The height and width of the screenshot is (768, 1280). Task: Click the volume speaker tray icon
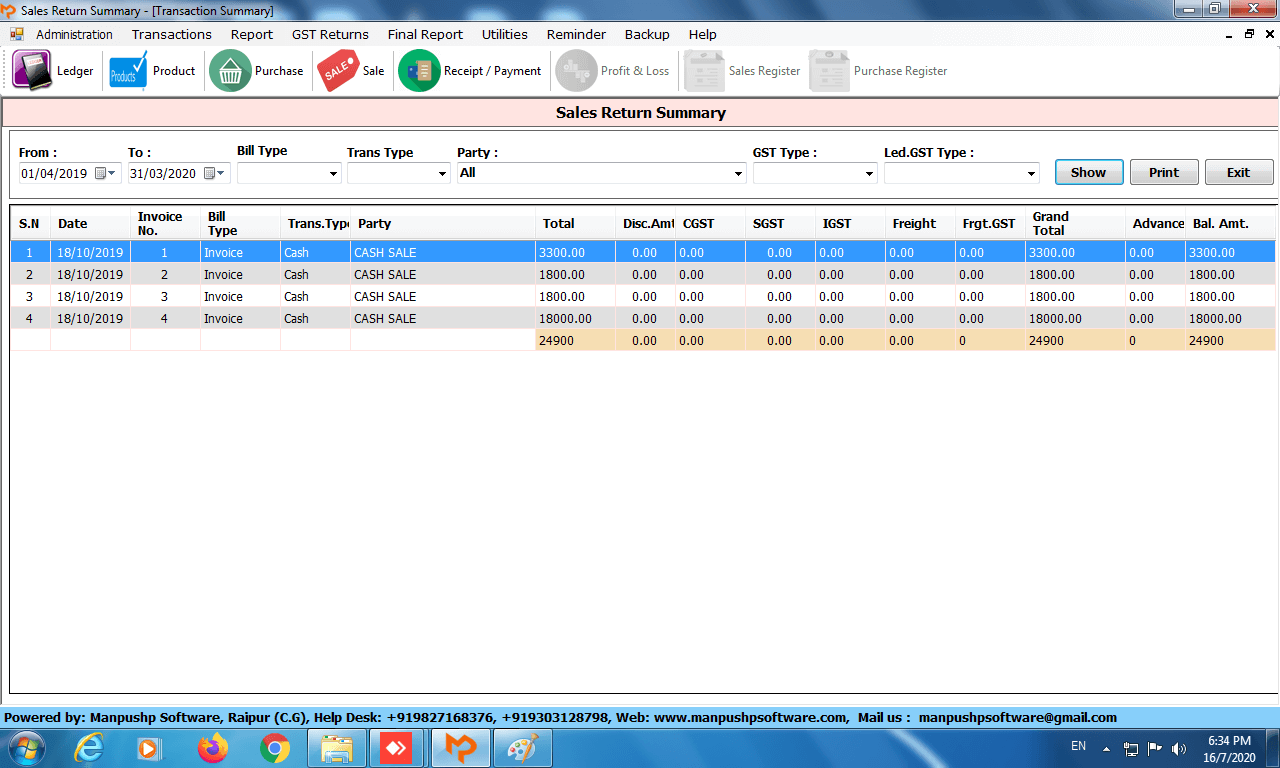[x=1179, y=748]
